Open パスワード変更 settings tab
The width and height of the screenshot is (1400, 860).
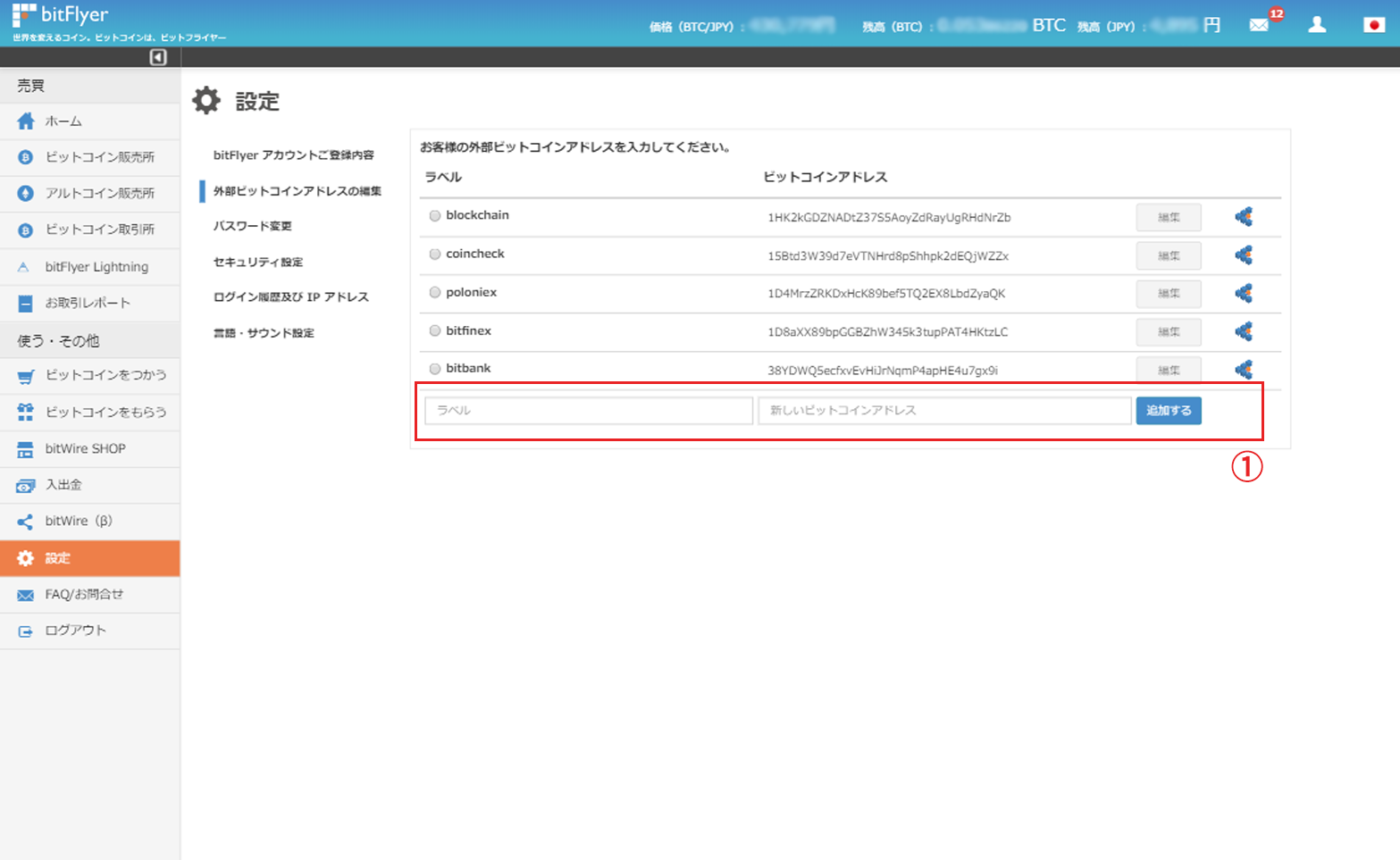tap(253, 226)
